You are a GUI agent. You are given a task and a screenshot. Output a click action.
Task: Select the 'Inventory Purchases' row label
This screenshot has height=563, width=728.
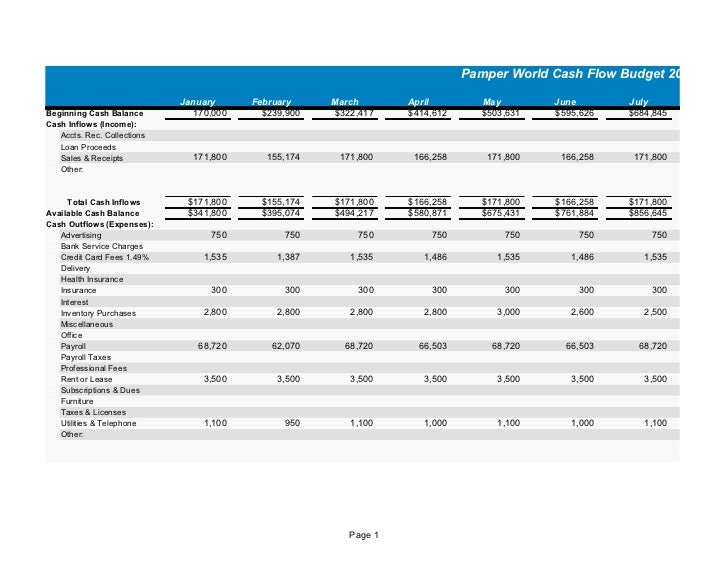tap(98, 313)
